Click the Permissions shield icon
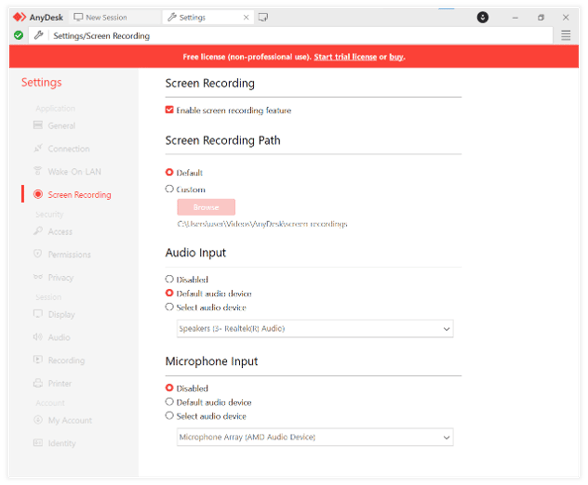Image resolution: width=588 pixels, height=485 pixels. 38,254
